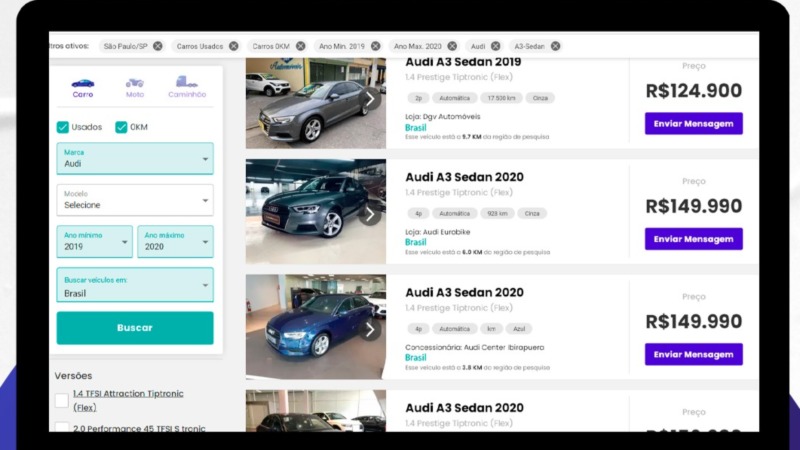The image size is (800, 450).
Task: Click the Versões section heading
Action: tap(73, 376)
